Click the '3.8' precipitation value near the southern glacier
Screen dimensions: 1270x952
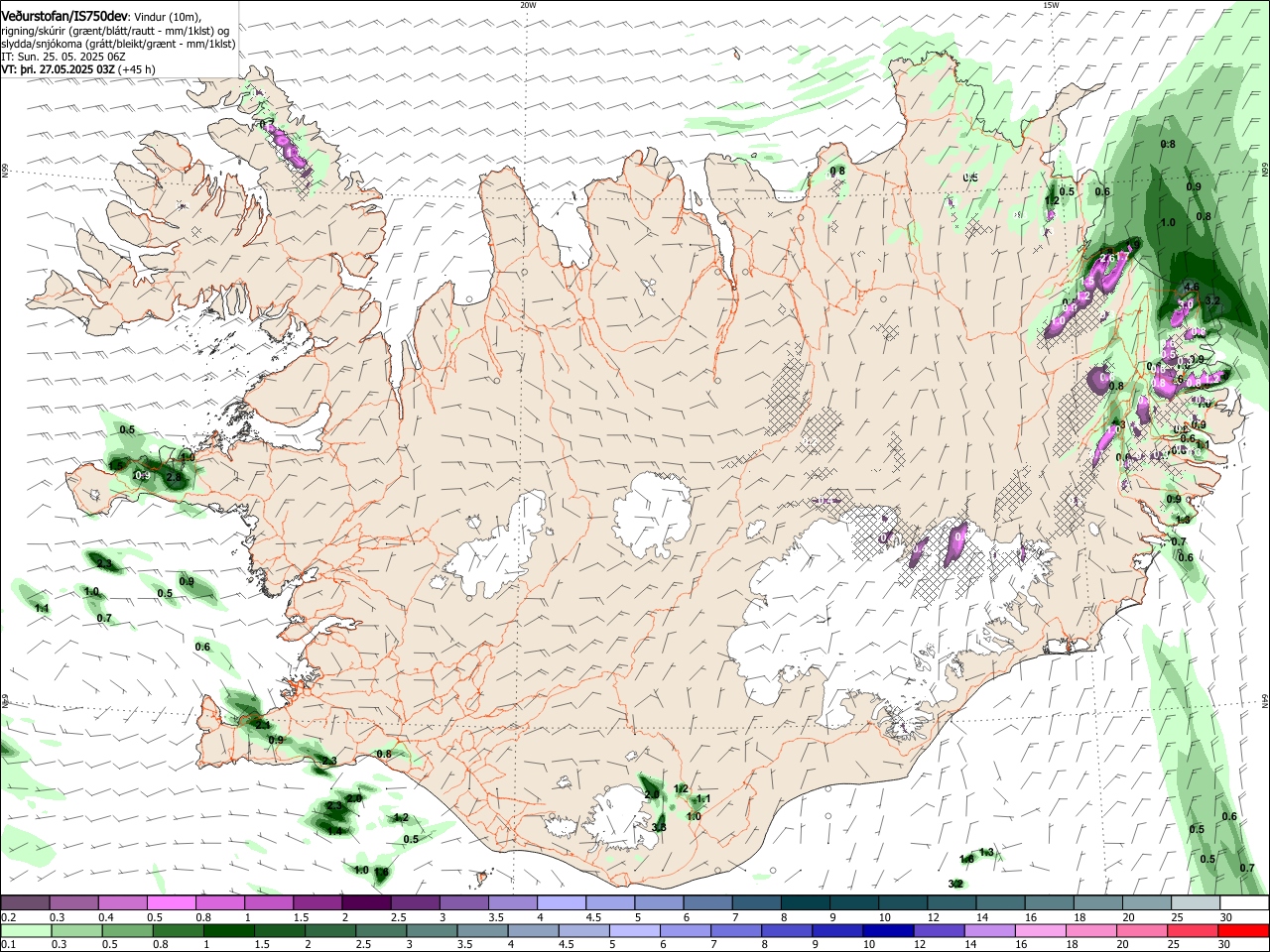[659, 827]
